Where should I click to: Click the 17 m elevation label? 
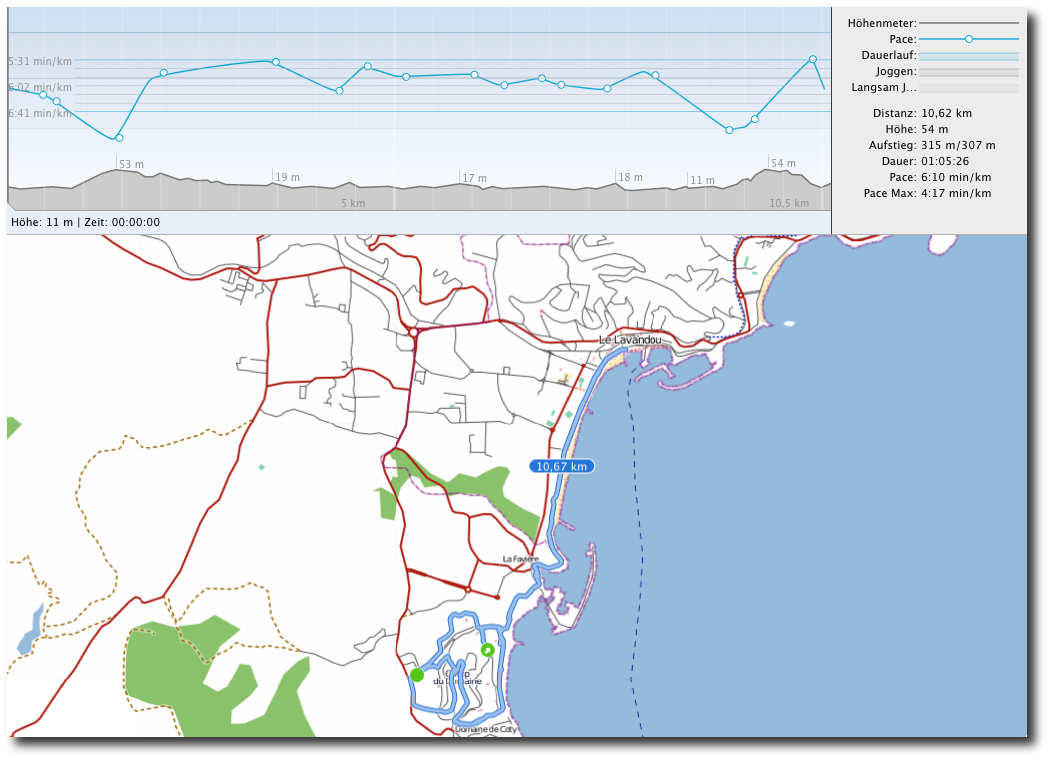(474, 178)
